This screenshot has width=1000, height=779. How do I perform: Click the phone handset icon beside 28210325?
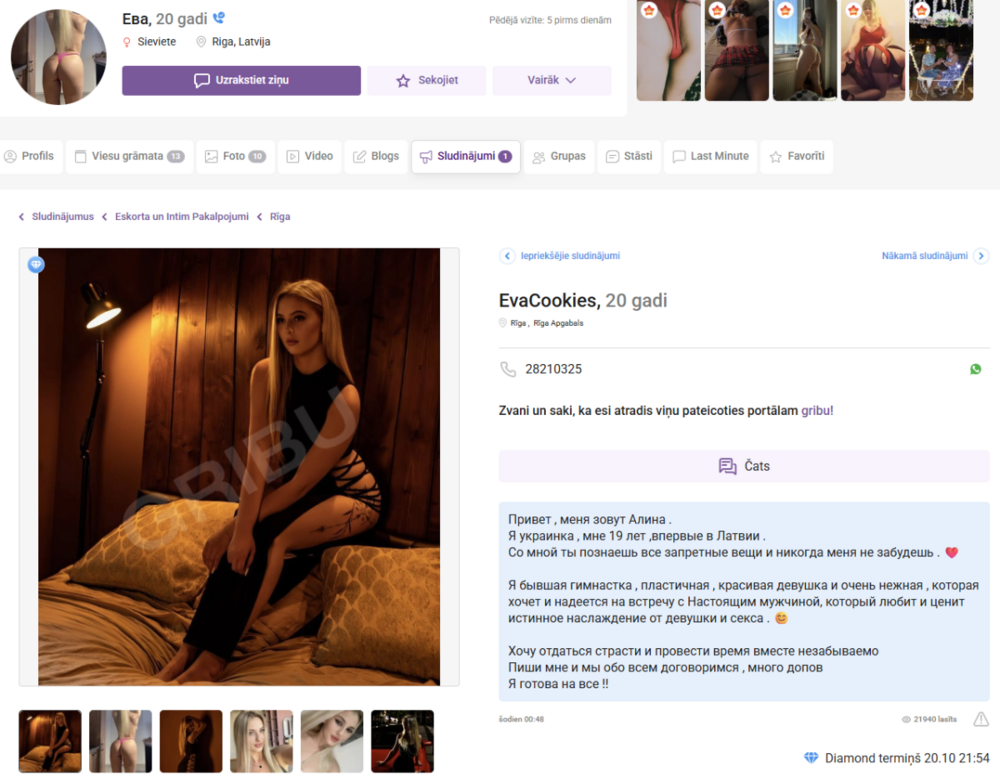508,369
